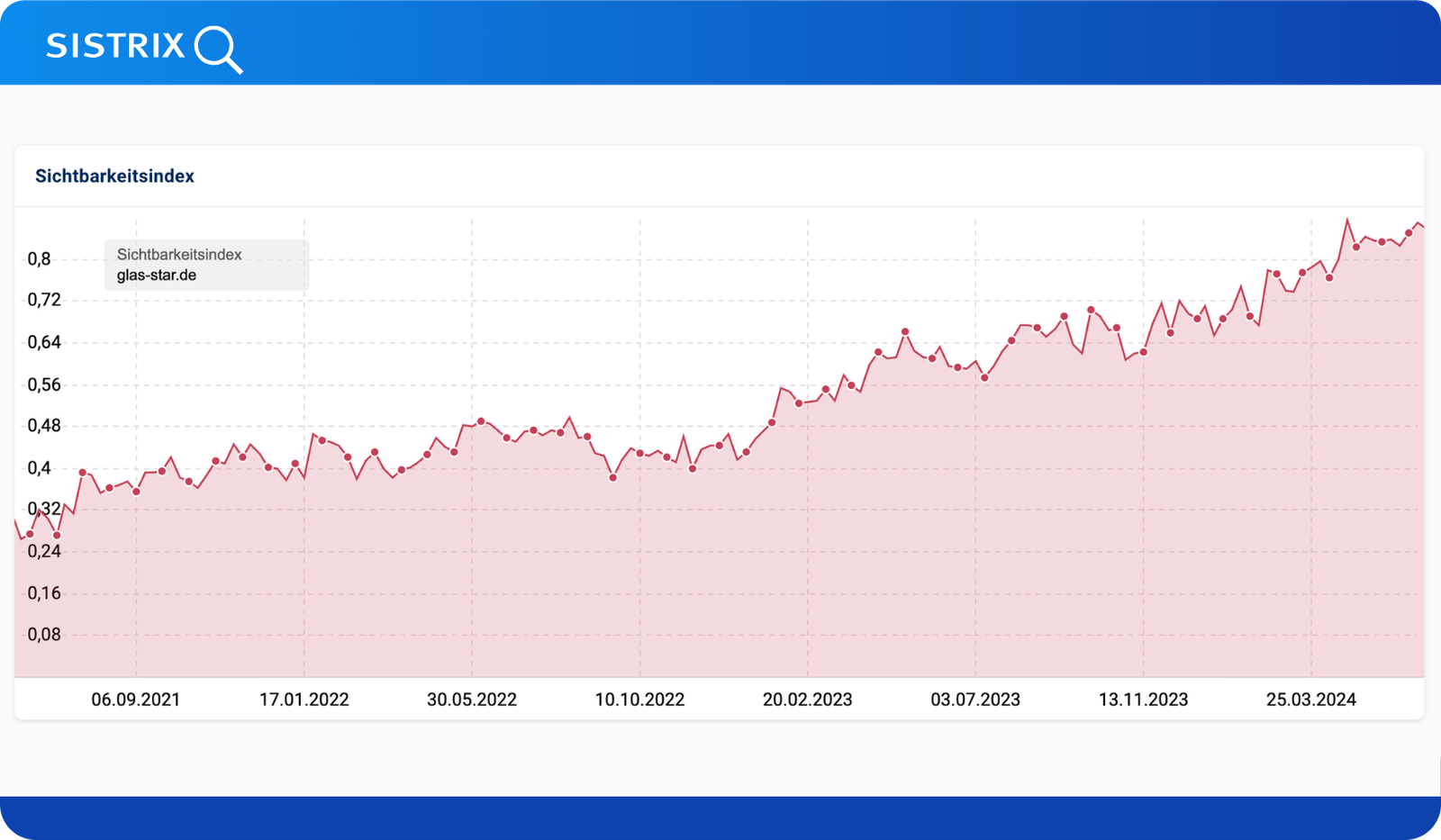Select the 03.07.2023 axis date
This screenshot has height=840, width=1441.
(975, 700)
